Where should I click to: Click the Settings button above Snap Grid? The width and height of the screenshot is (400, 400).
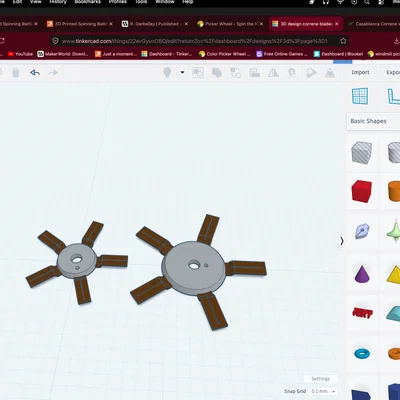(x=320, y=379)
